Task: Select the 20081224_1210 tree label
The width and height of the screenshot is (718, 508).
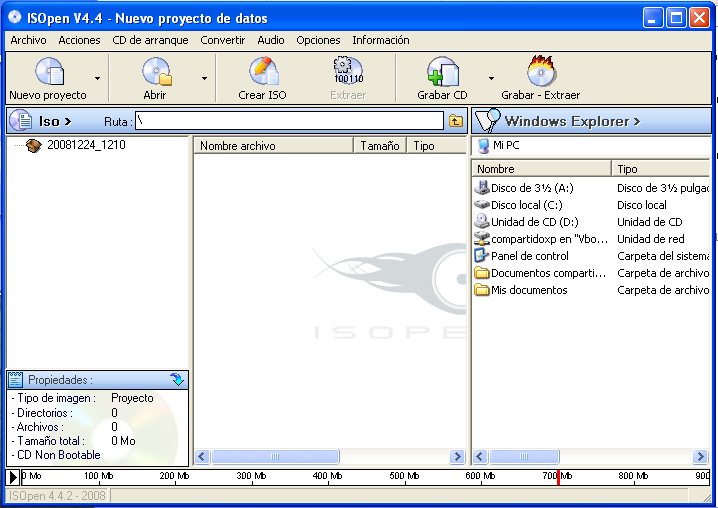Action: point(86,145)
